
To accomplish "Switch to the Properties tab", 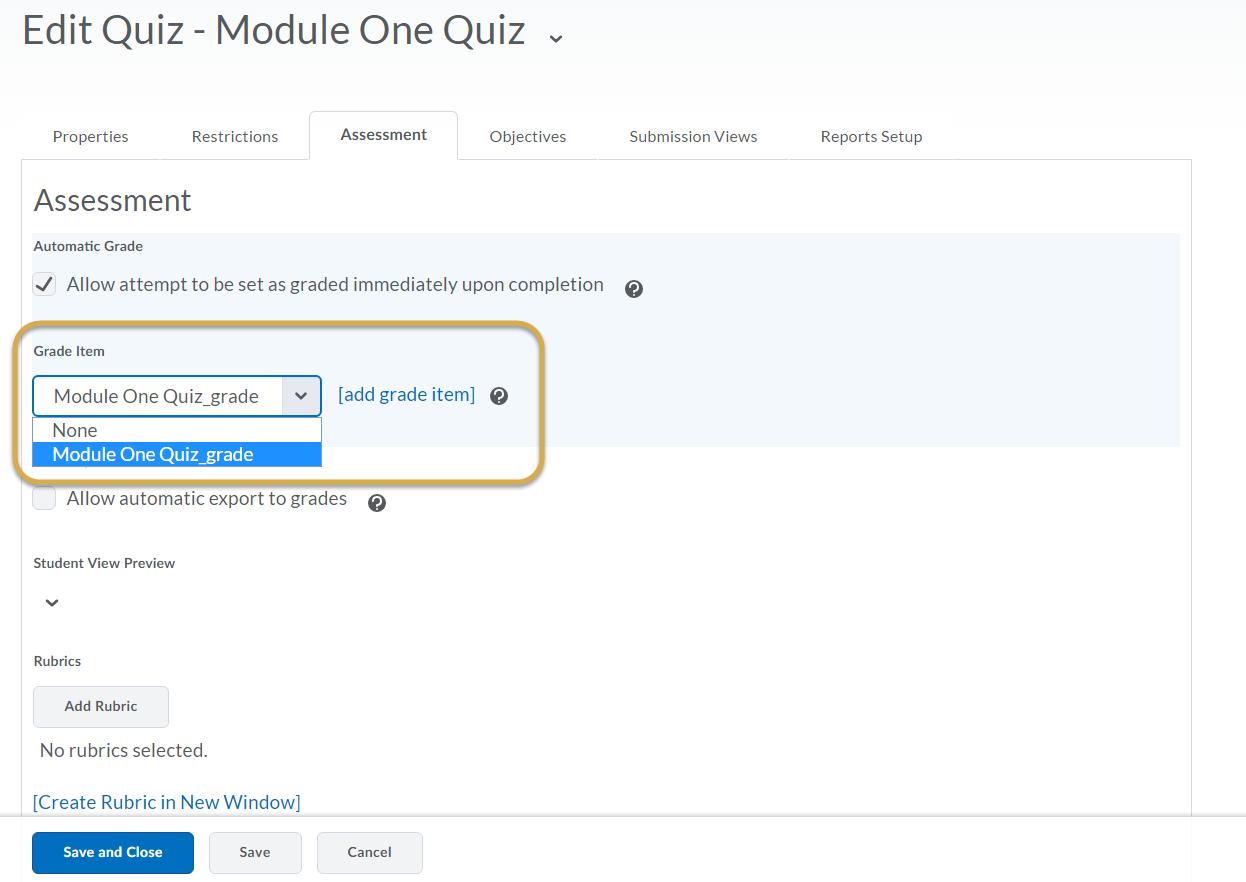I will tap(91, 137).
